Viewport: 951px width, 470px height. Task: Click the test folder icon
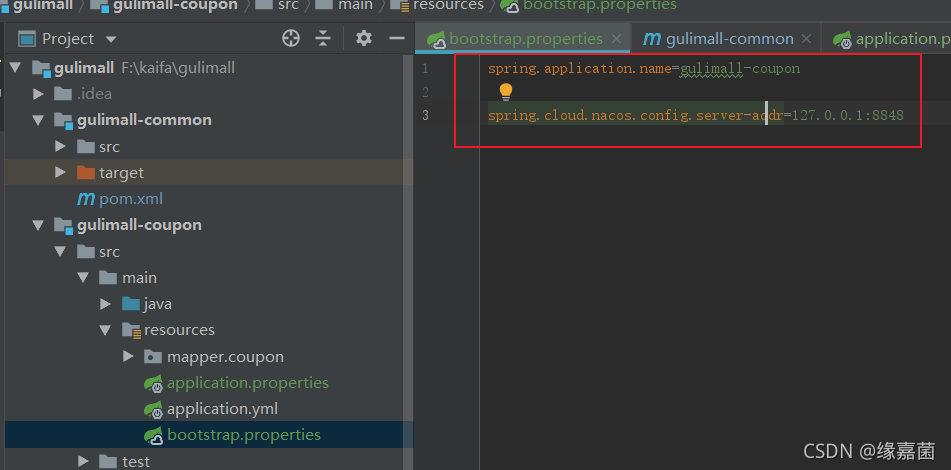(108, 461)
